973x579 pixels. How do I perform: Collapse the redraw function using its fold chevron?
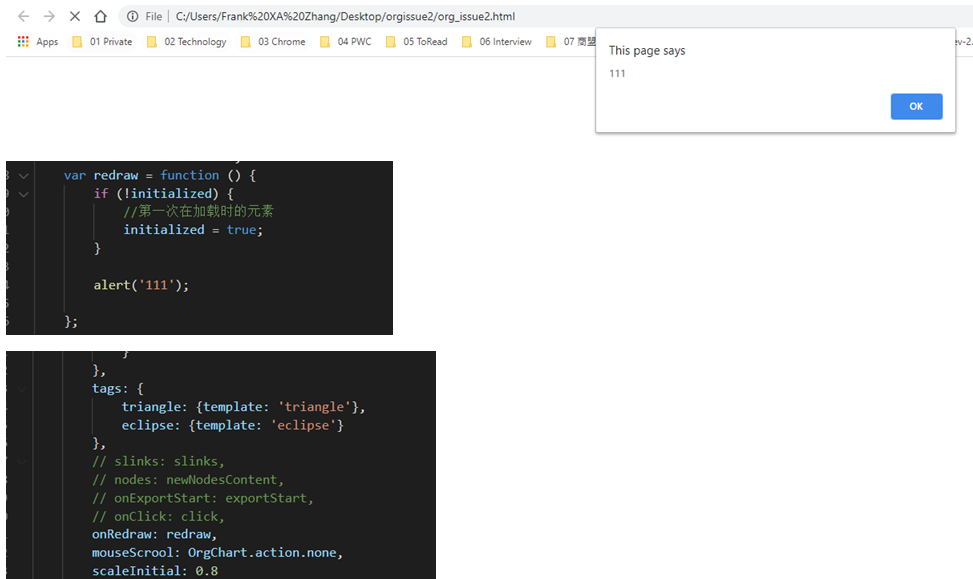[x=22, y=174]
